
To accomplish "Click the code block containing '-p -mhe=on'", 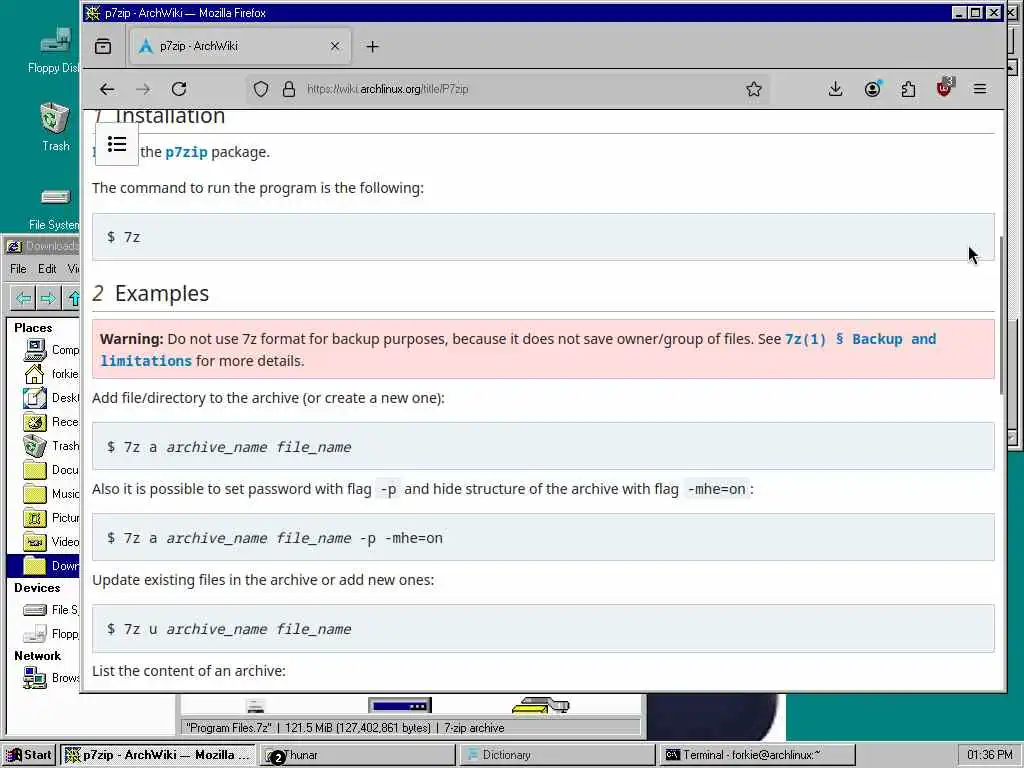I will pyautogui.click(x=543, y=537).
